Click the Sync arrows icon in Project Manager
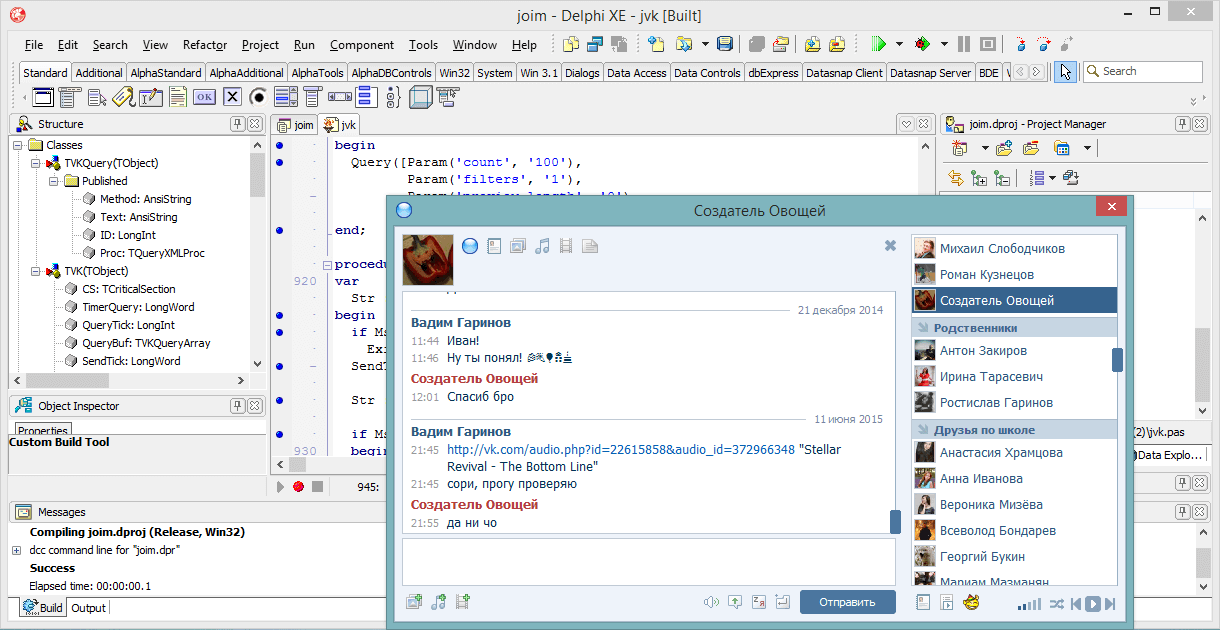The width and height of the screenshot is (1220, 630). click(955, 178)
